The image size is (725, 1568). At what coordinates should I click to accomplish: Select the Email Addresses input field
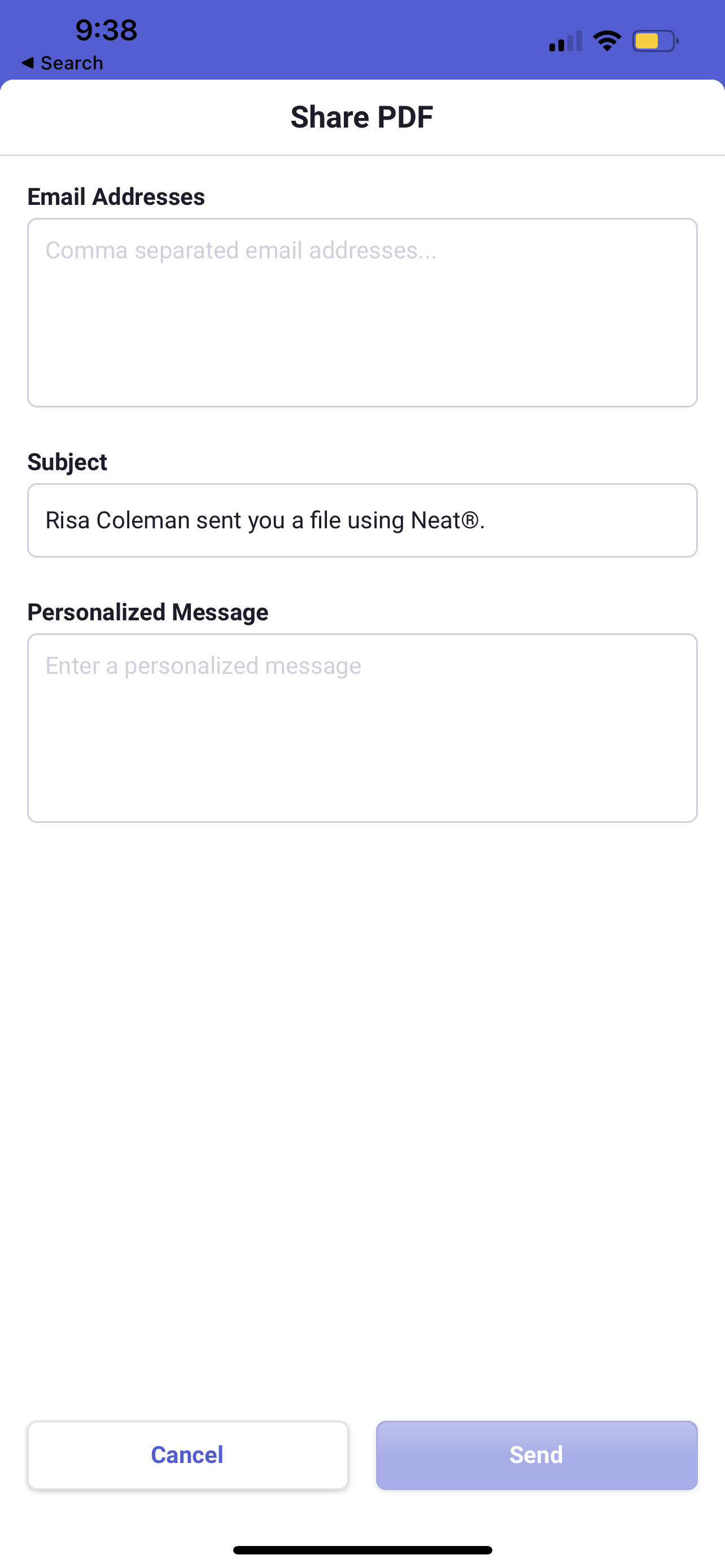pos(362,310)
